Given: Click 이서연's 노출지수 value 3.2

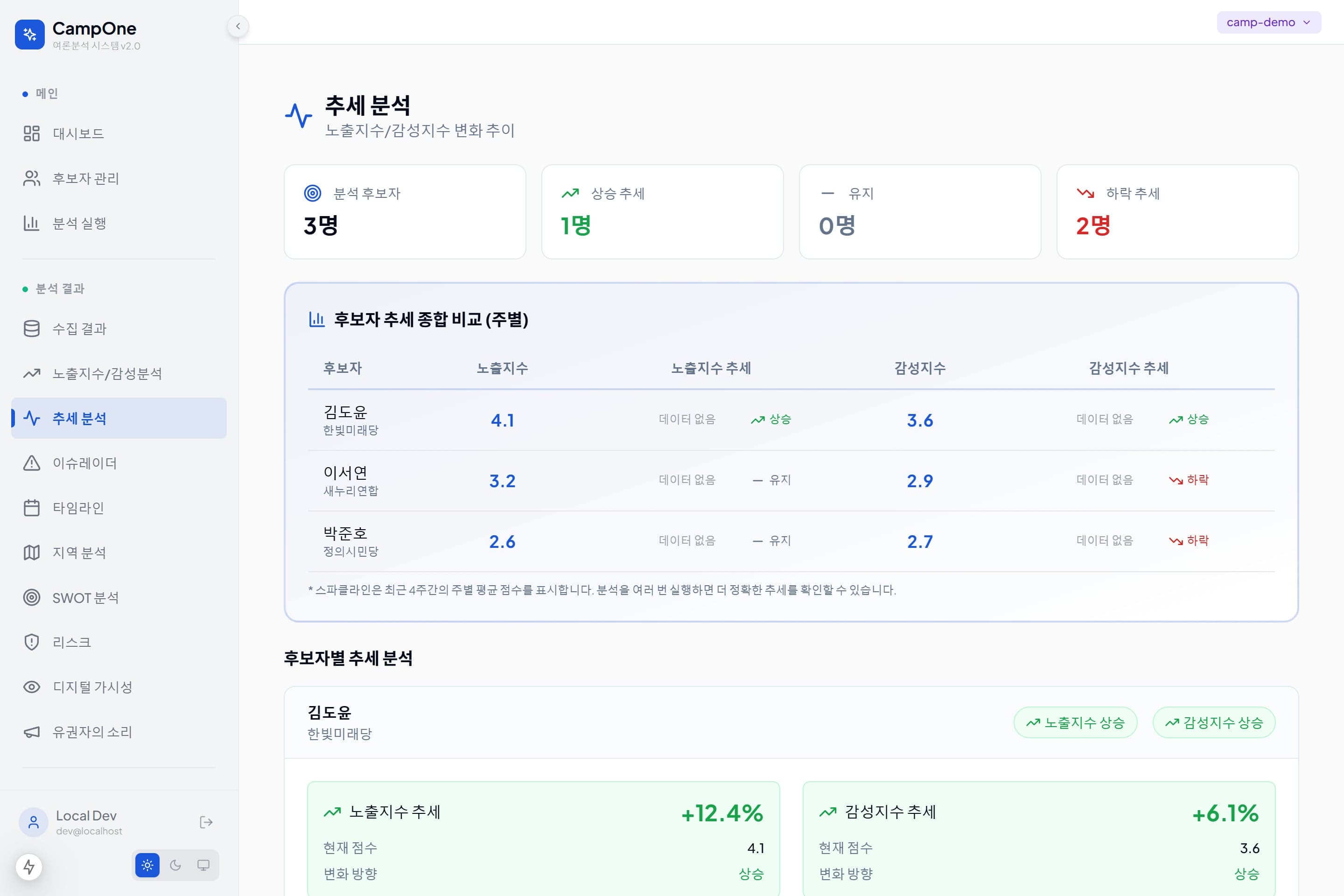Looking at the screenshot, I should (502, 481).
